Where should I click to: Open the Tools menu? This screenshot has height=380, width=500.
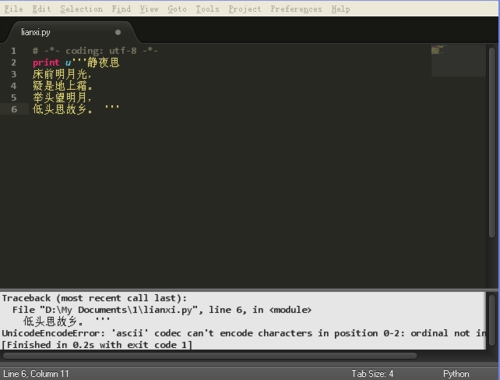click(x=207, y=9)
